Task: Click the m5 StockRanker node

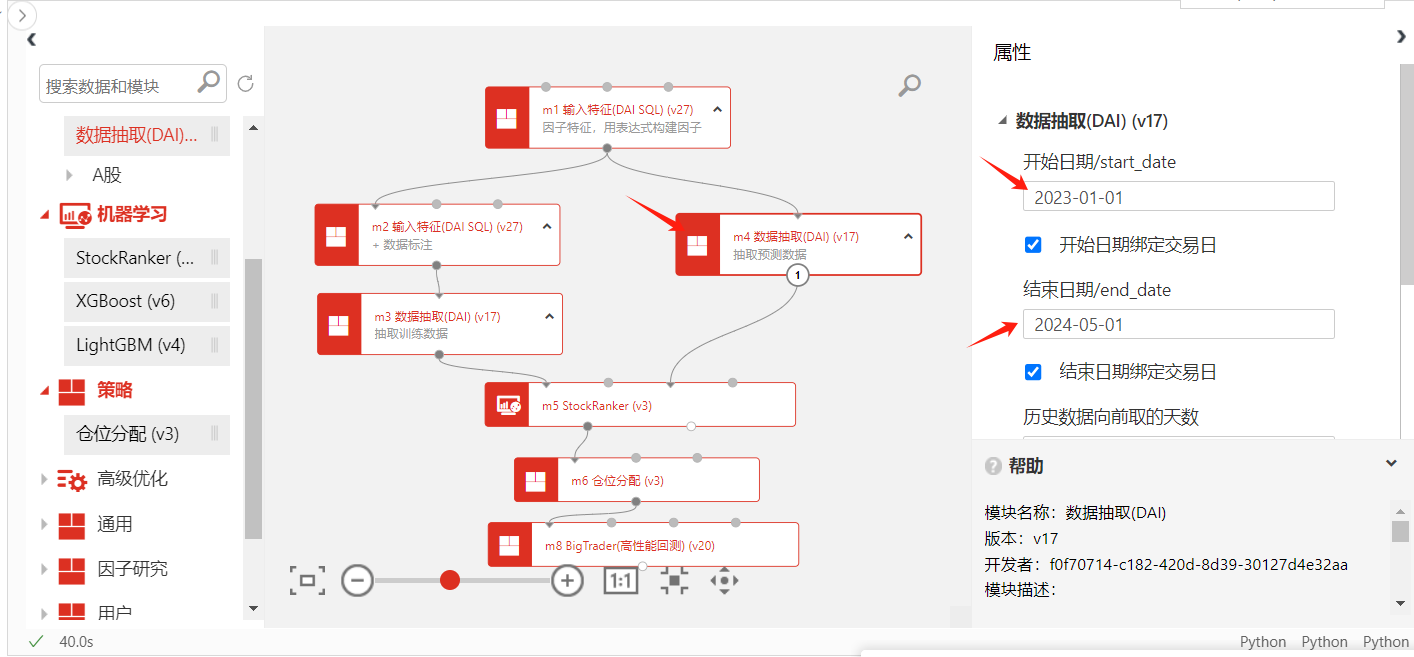Action: click(x=640, y=405)
